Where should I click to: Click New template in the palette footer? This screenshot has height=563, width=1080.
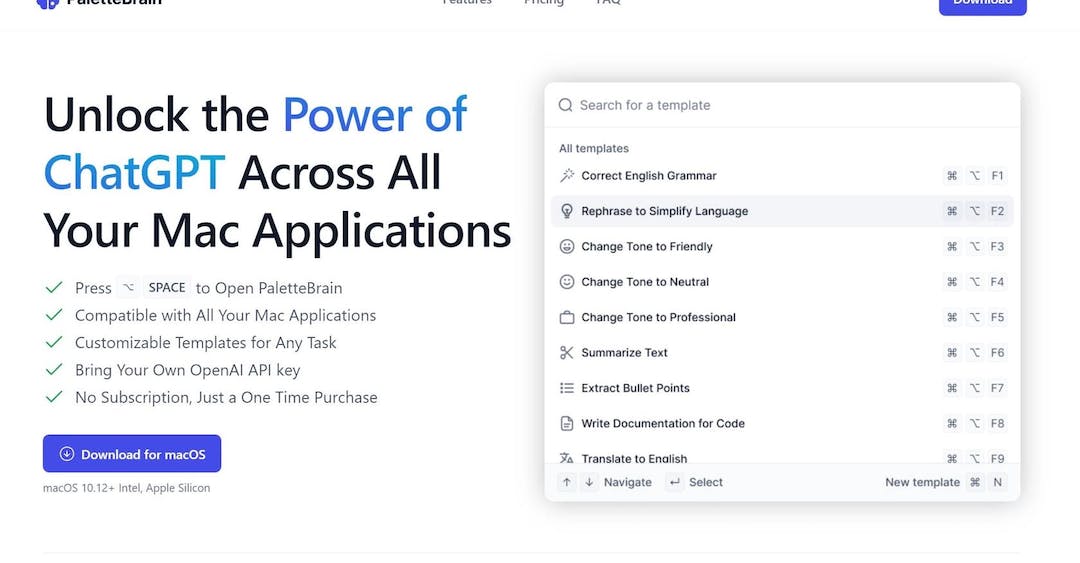point(922,482)
